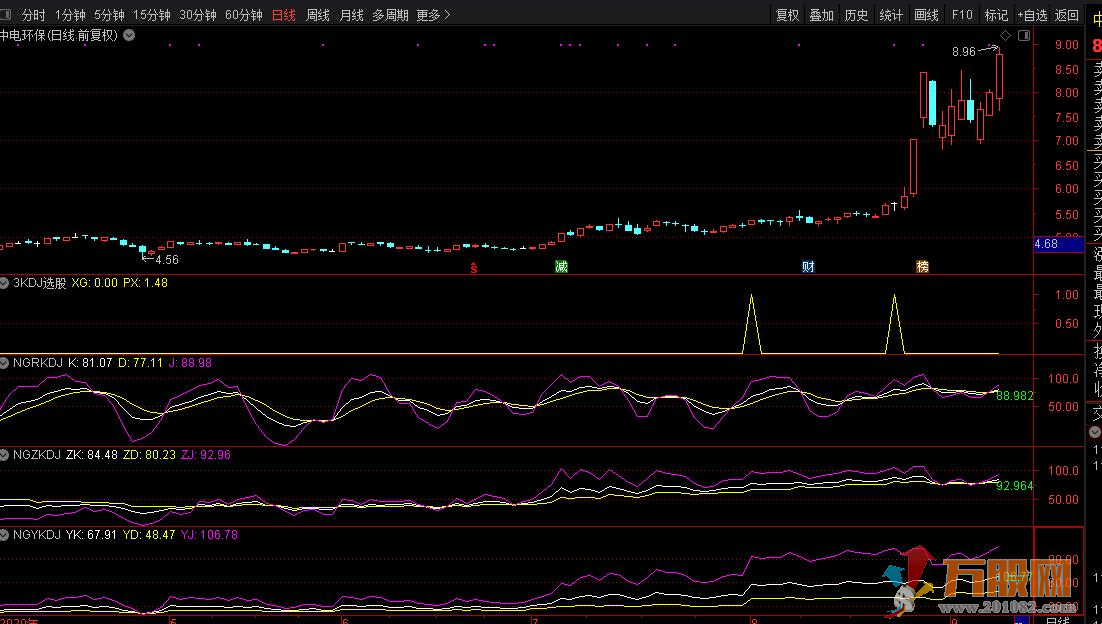Add stock via +自选 button

point(1031,15)
